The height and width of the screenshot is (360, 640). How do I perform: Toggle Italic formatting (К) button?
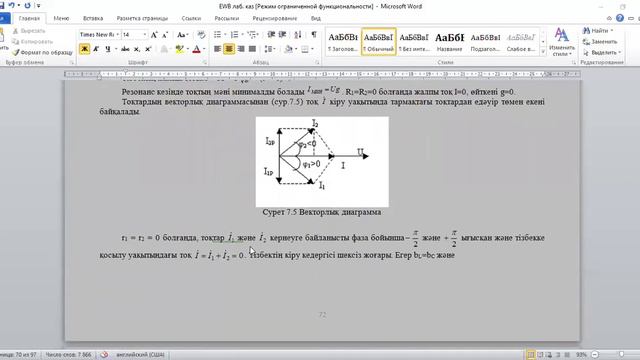(96, 49)
